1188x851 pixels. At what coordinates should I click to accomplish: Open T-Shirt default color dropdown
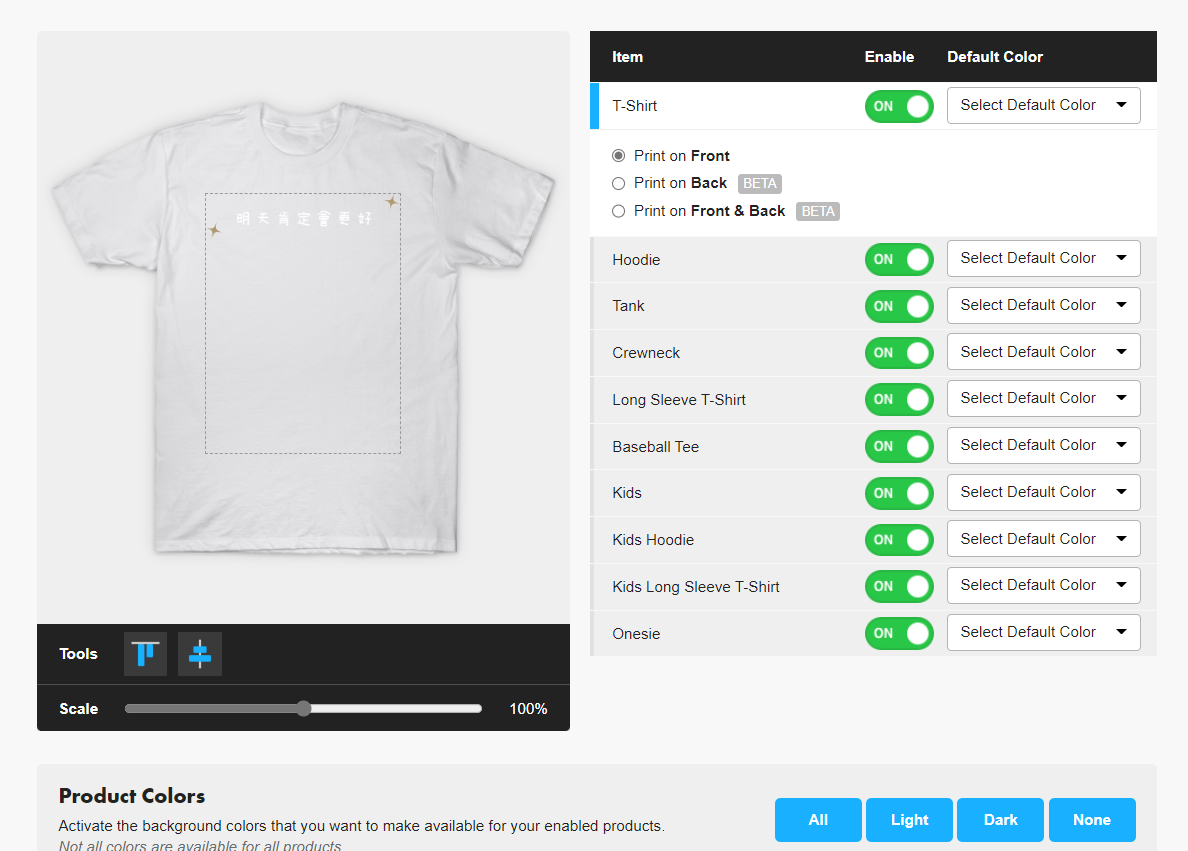tap(1043, 105)
